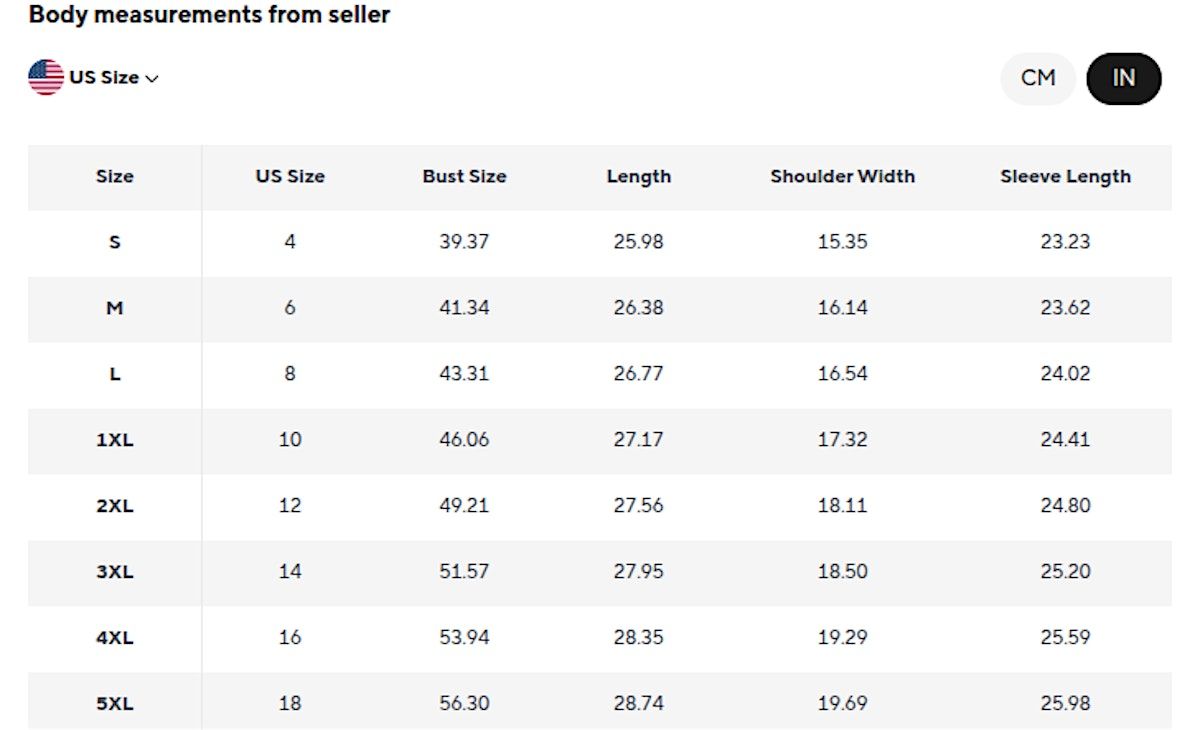Select the 2XL size row label
The image size is (1200, 730).
click(114, 506)
